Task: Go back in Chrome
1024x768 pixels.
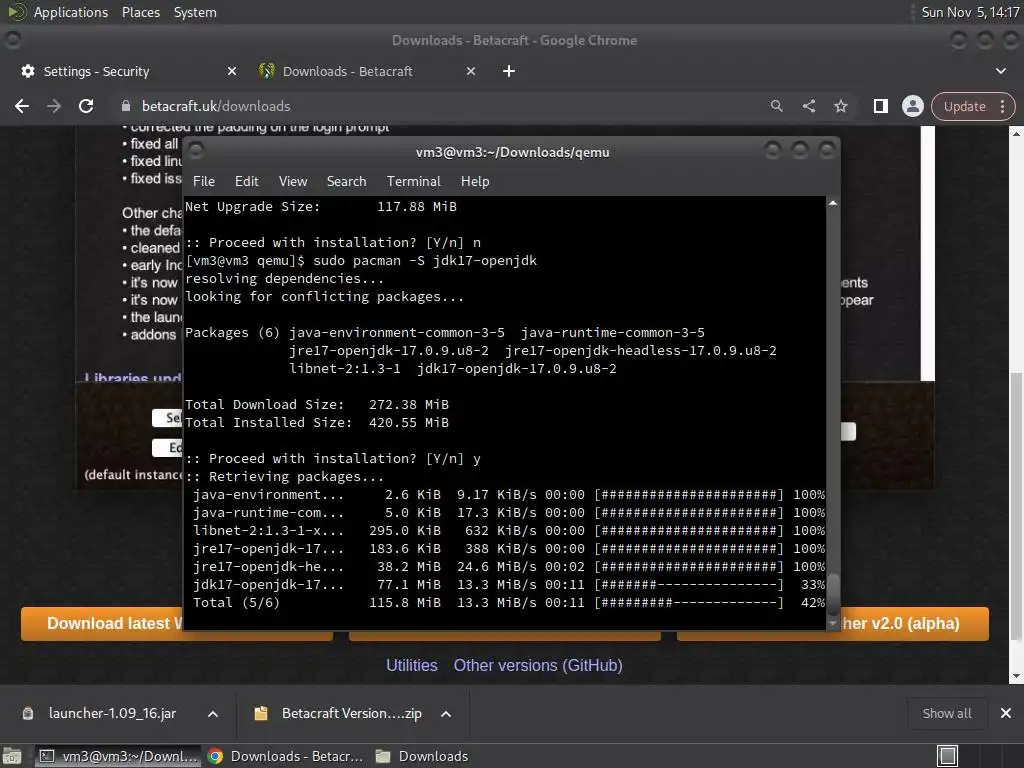Action: 22,106
